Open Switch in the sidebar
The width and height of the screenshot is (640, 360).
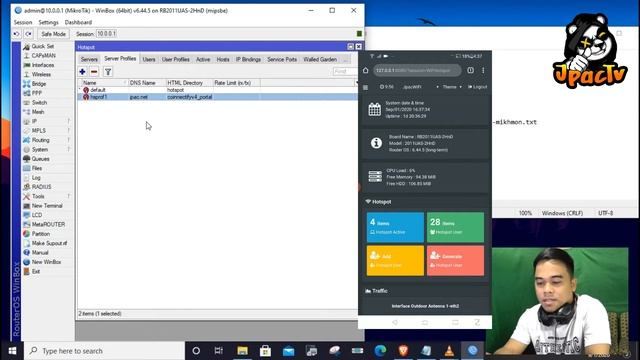click(39, 102)
